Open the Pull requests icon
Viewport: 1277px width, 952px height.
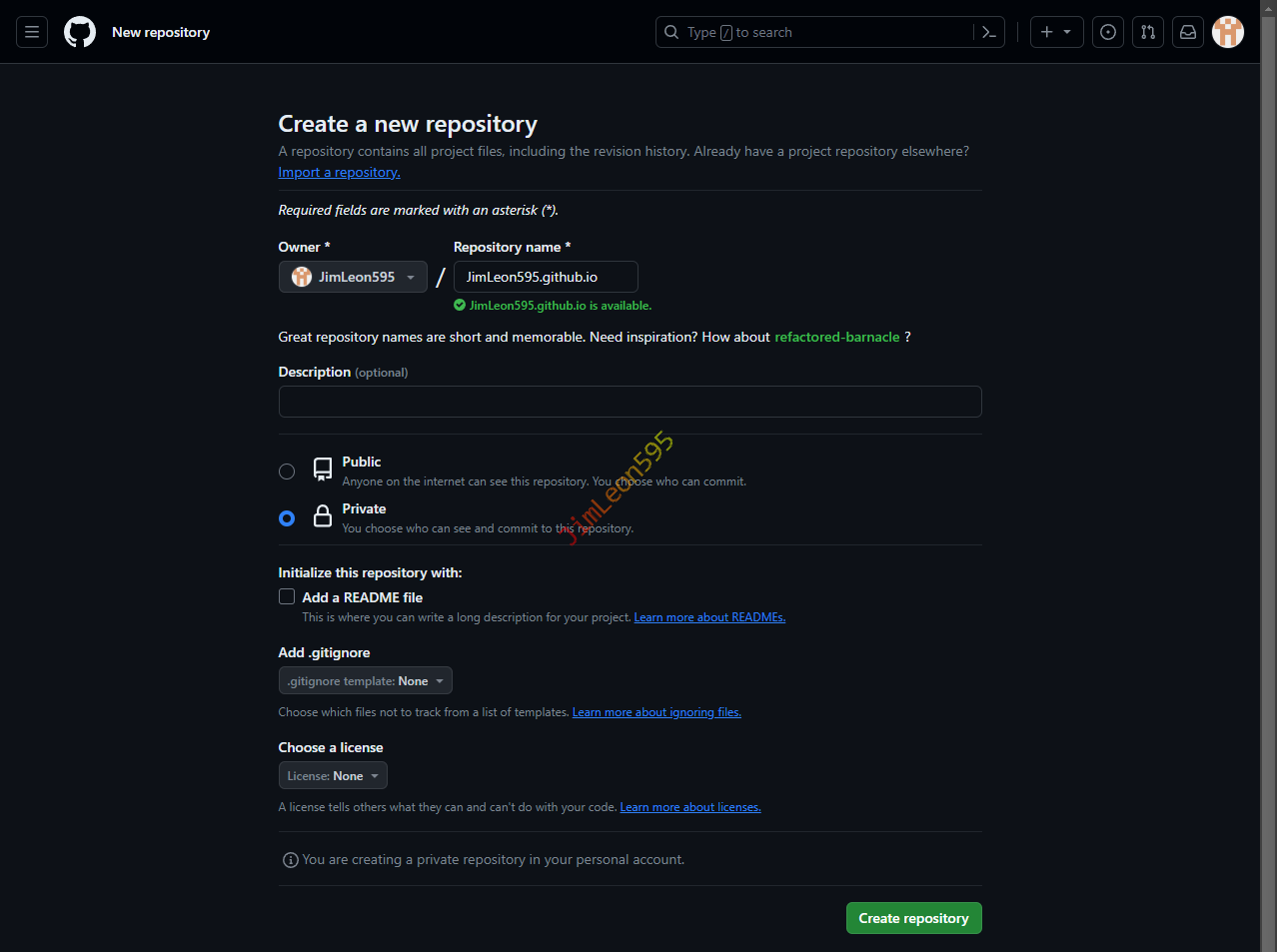click(1148, 32)
